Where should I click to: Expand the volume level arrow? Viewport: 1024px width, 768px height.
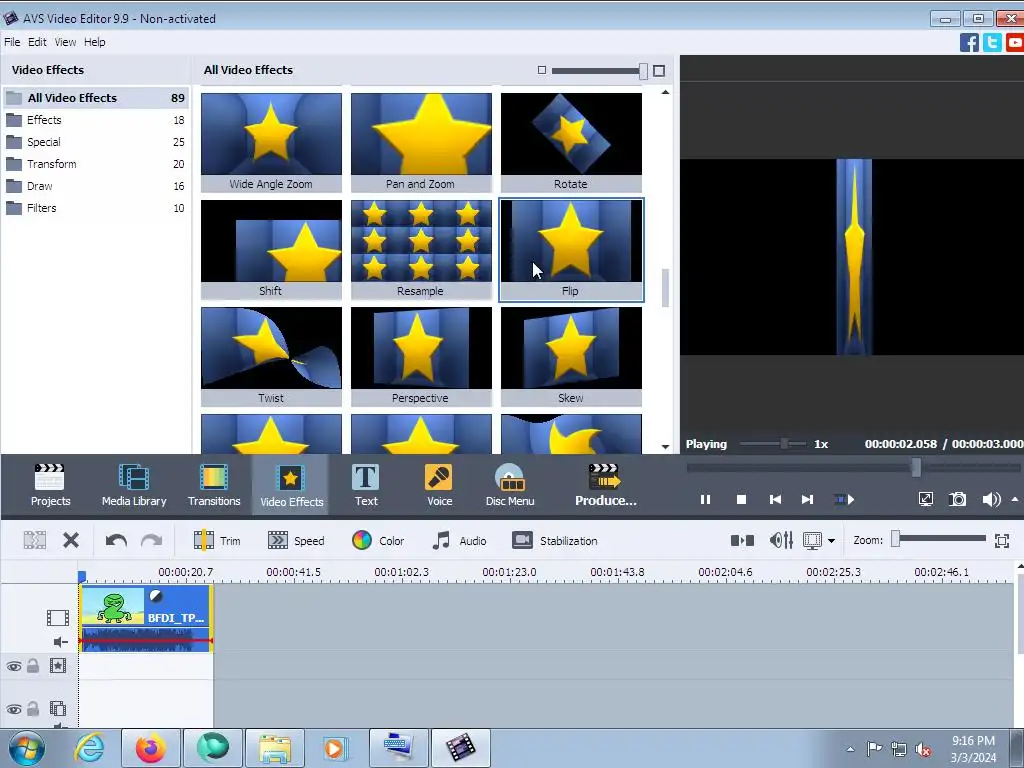click(x=1015, y=499)
